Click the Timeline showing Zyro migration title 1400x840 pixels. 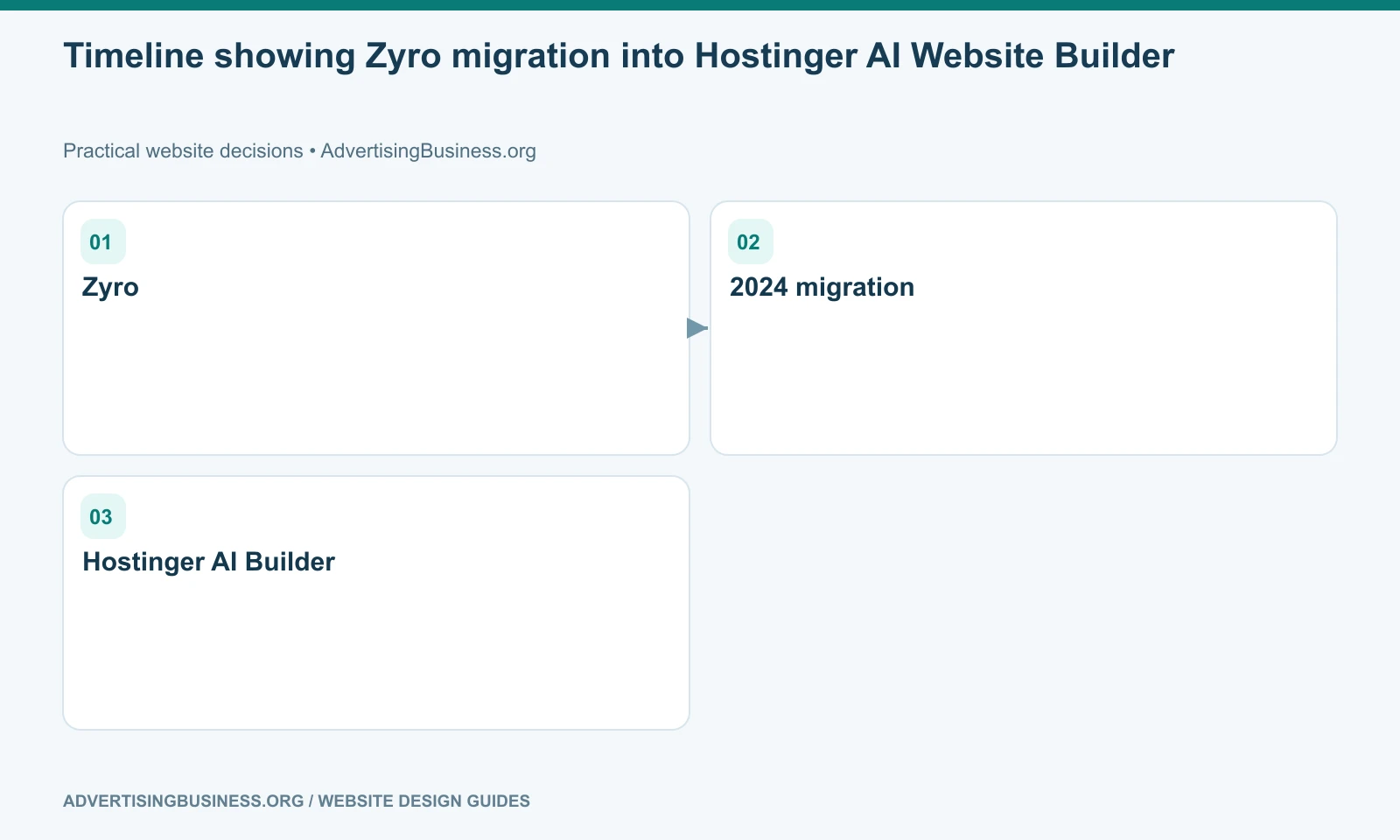pyautogui.click(x=619, y=55)
